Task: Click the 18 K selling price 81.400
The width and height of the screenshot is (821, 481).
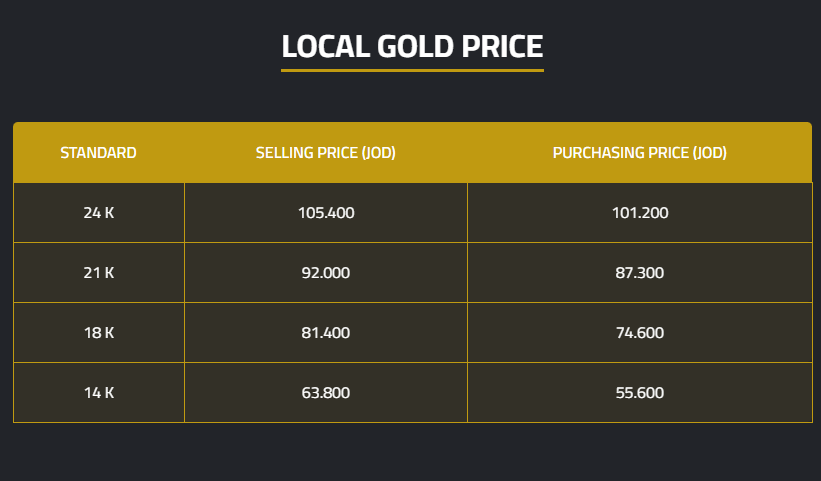Action: pos(326,333)
